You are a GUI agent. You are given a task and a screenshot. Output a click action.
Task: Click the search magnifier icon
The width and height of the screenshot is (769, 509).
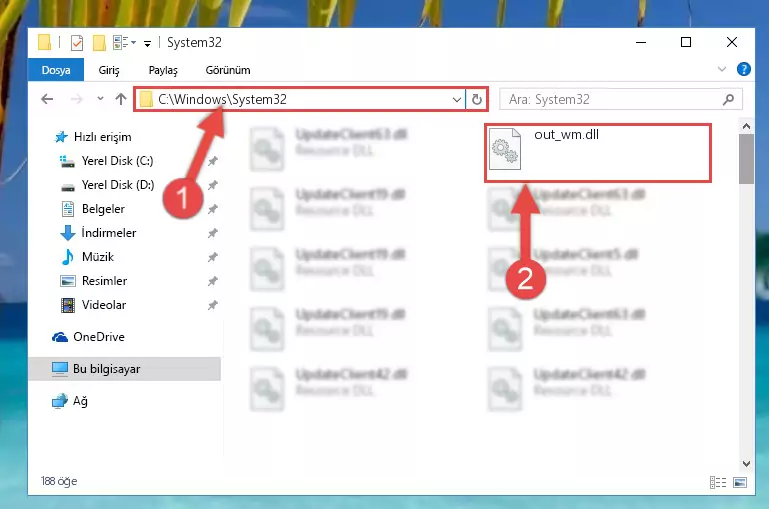(x=728, y=100)
